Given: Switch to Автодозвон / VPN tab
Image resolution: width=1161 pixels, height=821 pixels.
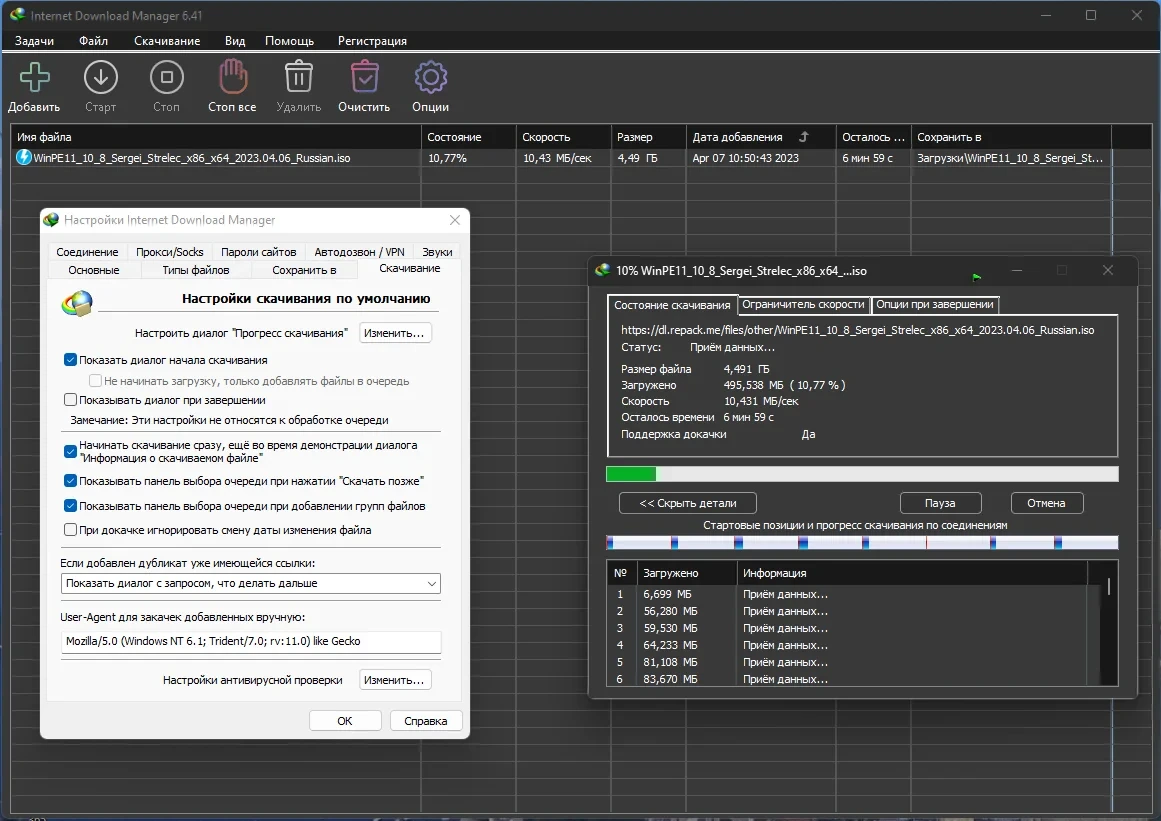Looking at the screenshot, I should tap(359, 252).
